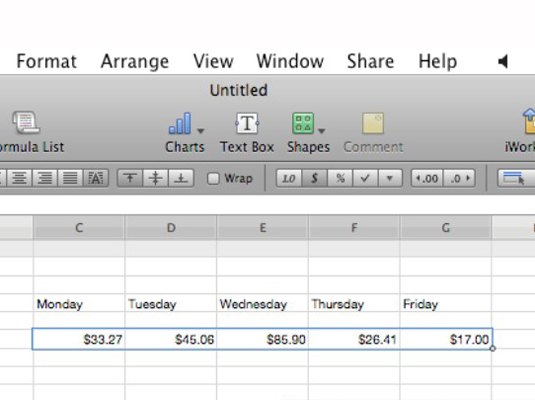535x400 pixels.
Task: Click the $17.00 cell
Action: [x=446, y=339]
